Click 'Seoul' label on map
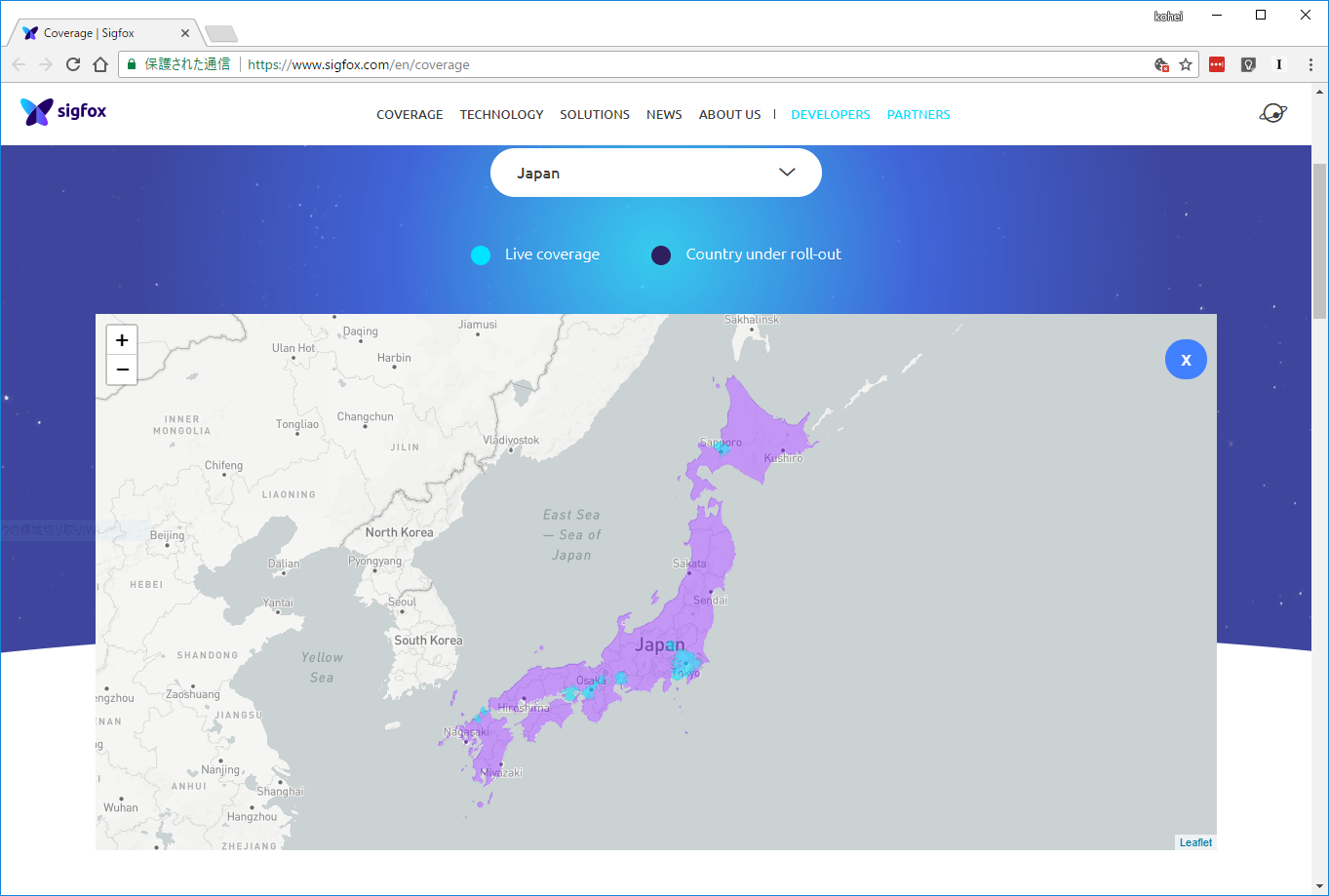 (403, 603)
